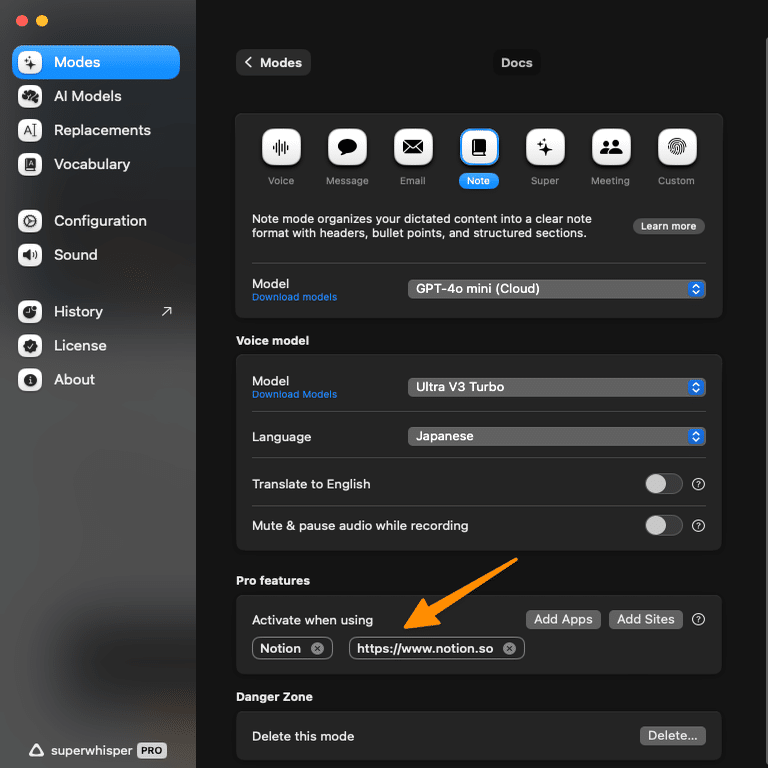Click the About info icon
This screenshot has width=768, height=768.
pyautogui.click(x=30, y=380)
